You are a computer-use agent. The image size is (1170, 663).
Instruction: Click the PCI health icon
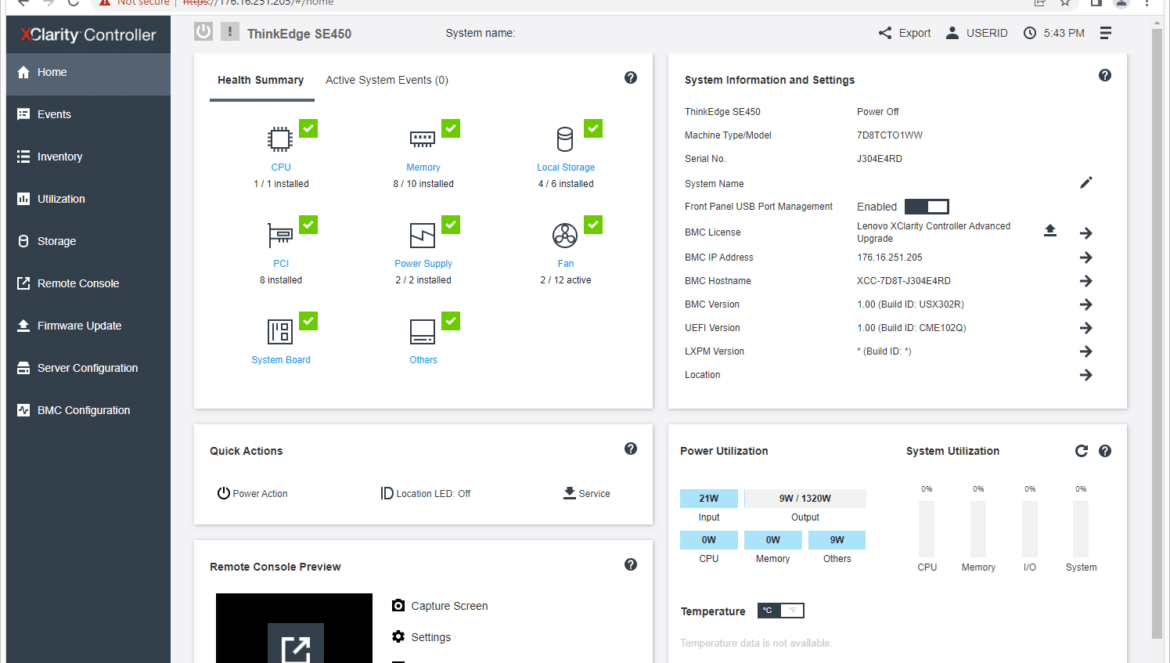280,236
